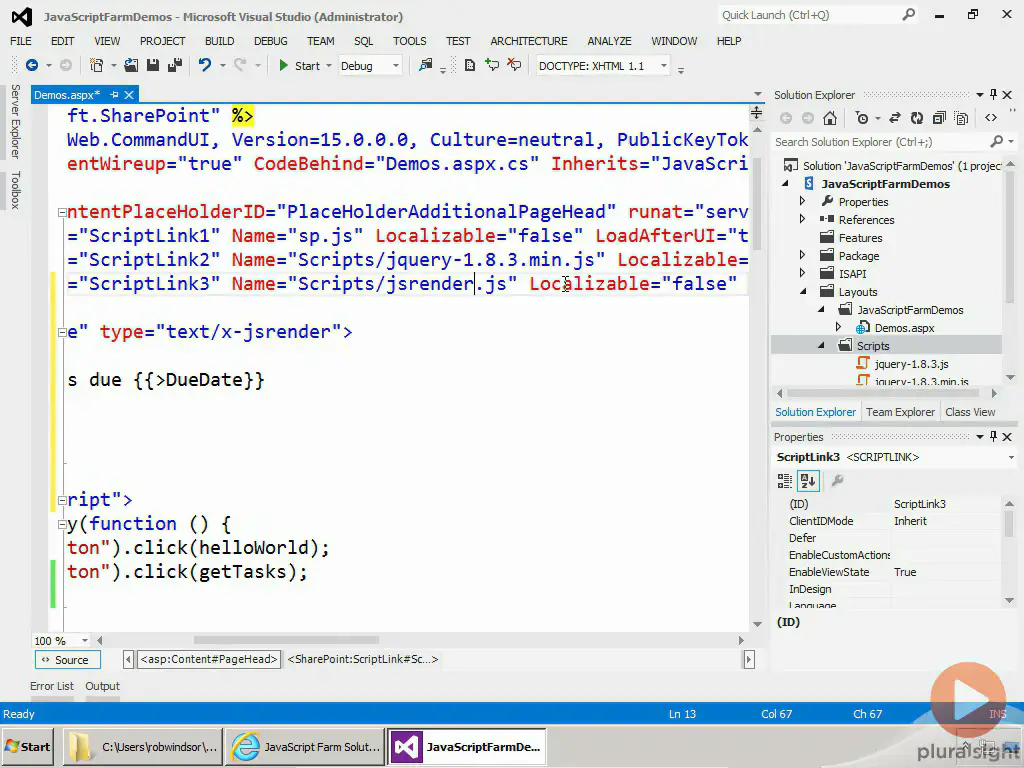Open the Debug configuration dropdown

coord(396,66)
